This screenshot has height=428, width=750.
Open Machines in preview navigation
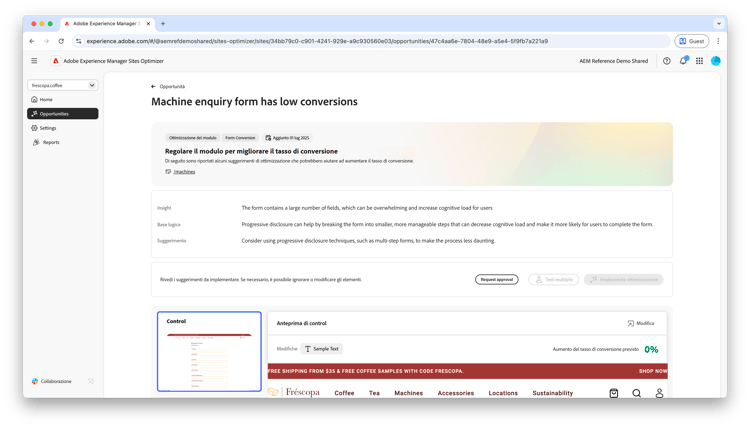[408, 393]
